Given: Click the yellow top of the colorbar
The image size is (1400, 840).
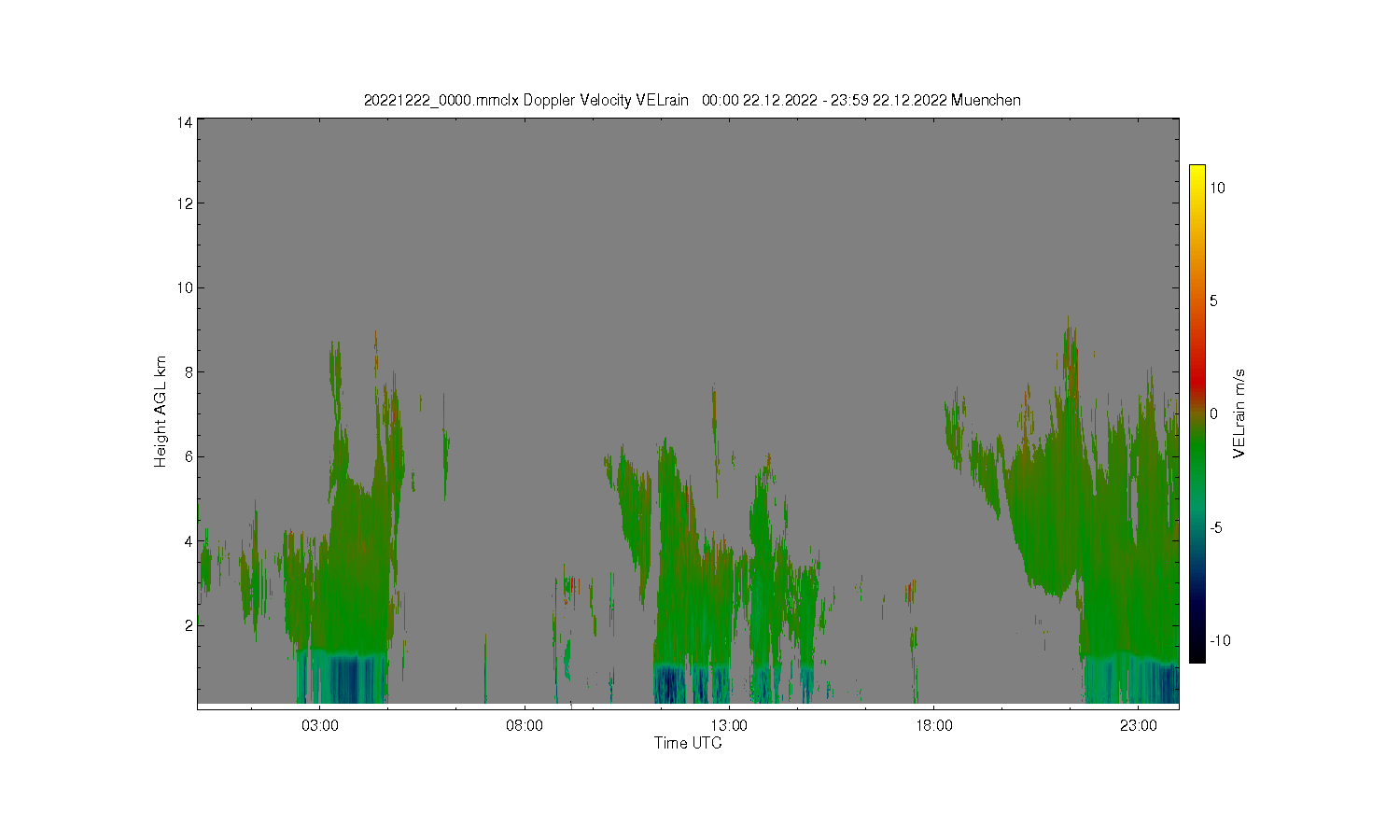Looking at the screenshot, I should (1197, 172).
